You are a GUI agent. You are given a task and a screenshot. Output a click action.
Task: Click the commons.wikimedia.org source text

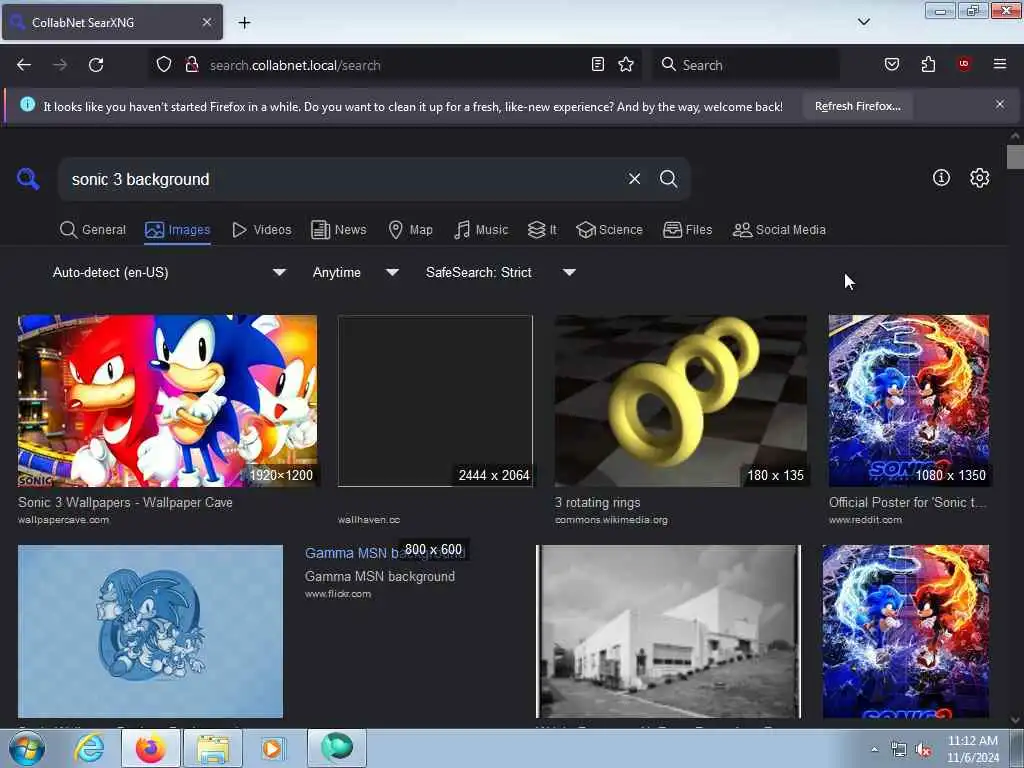pyautogui.click(x=611, y=520)
